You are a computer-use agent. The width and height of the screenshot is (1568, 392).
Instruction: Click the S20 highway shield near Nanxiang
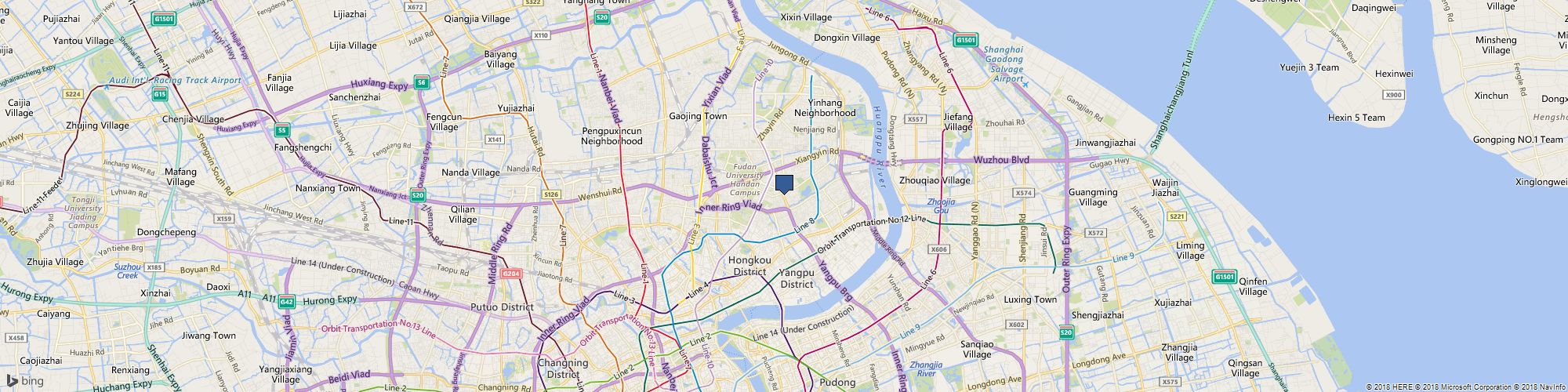click(x=418, y=195)
